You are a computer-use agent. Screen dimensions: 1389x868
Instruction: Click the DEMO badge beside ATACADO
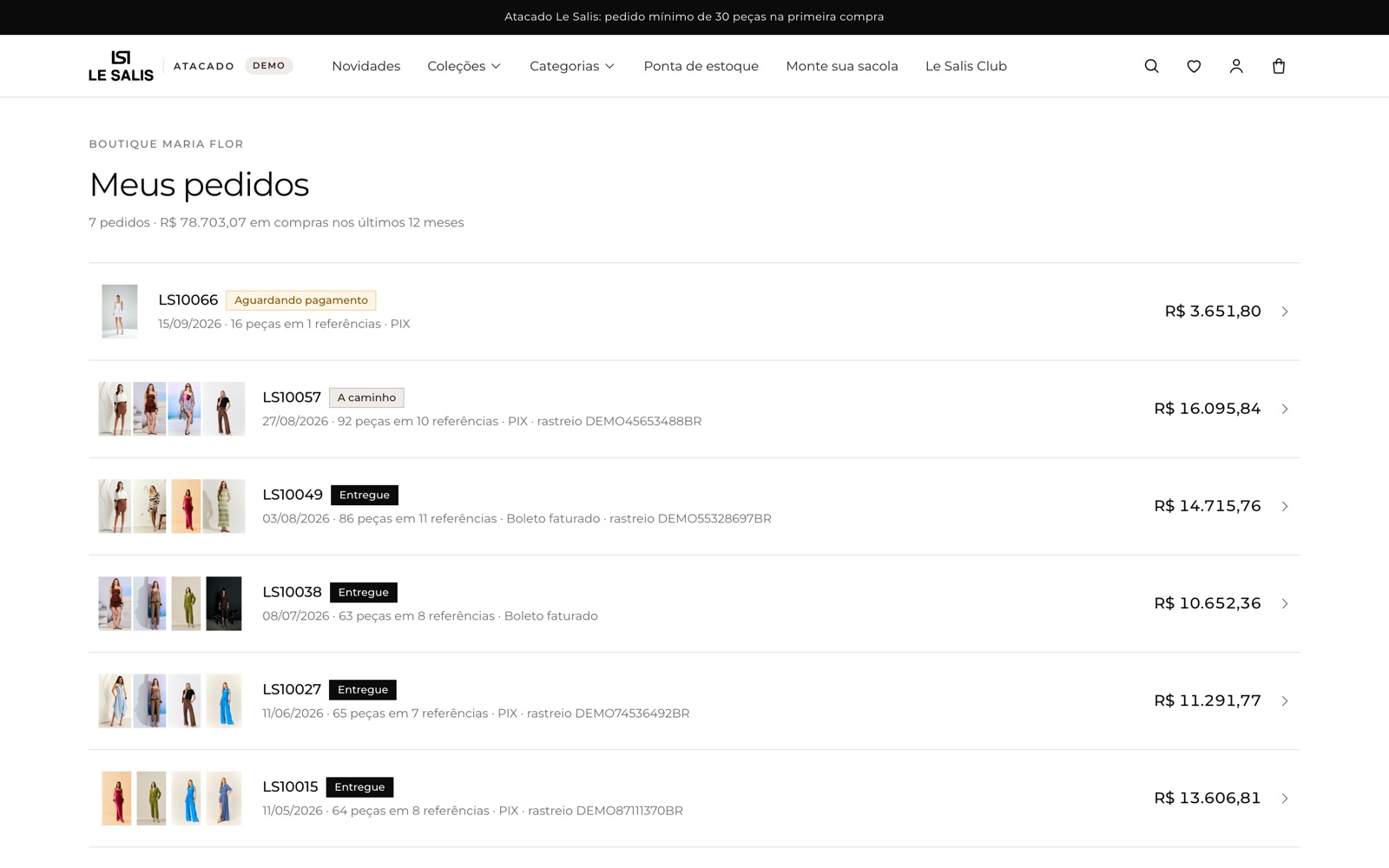tap(269, 66)
